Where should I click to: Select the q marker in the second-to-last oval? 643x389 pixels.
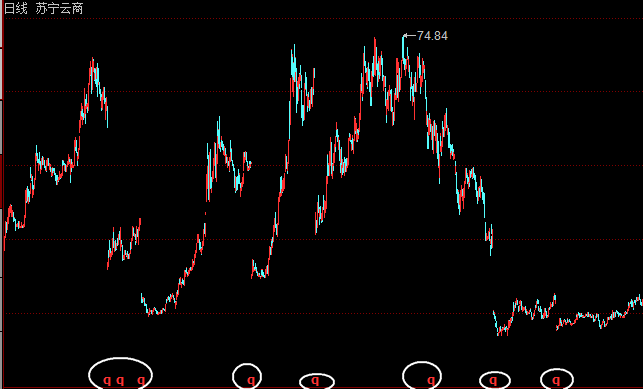tap(493, 380)
